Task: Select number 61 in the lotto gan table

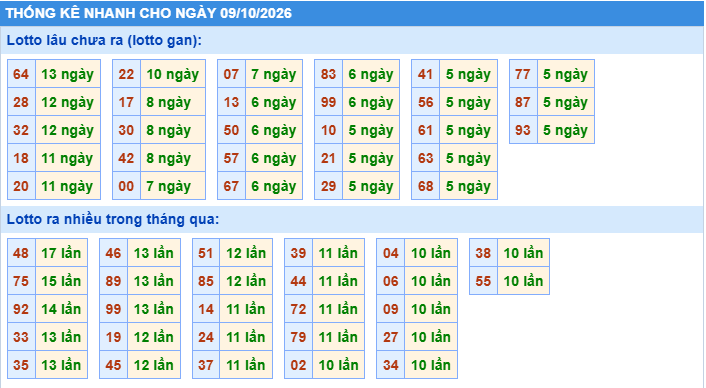Action: pyautogui.click(x=426, y=130)
